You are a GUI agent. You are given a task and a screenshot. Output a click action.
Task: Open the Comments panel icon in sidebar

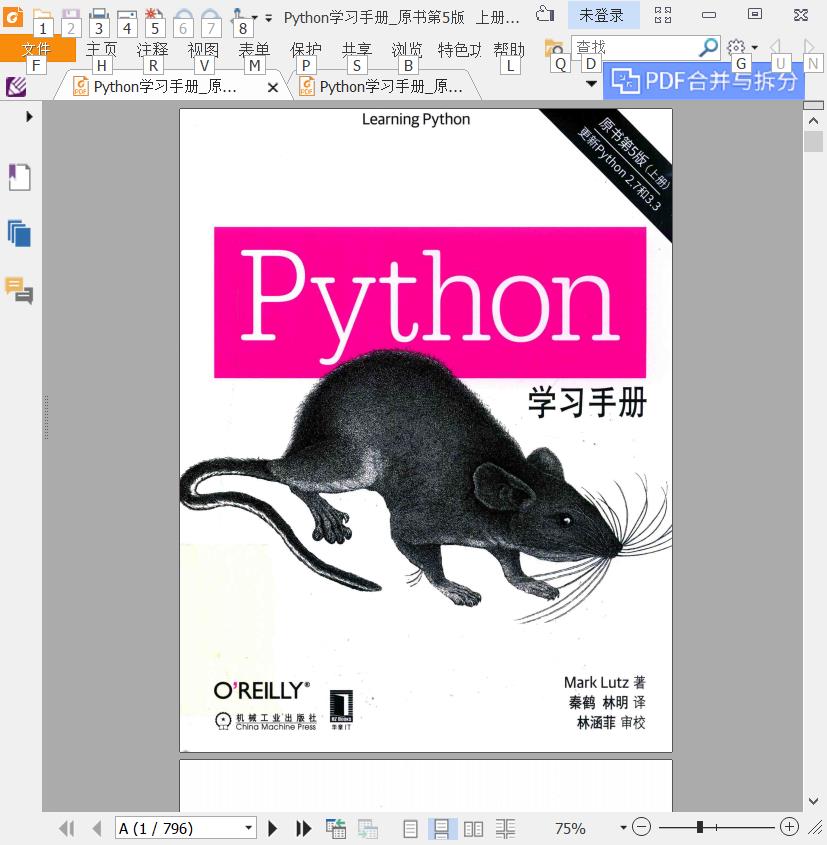pyautogui.click(x=19, y=290)
